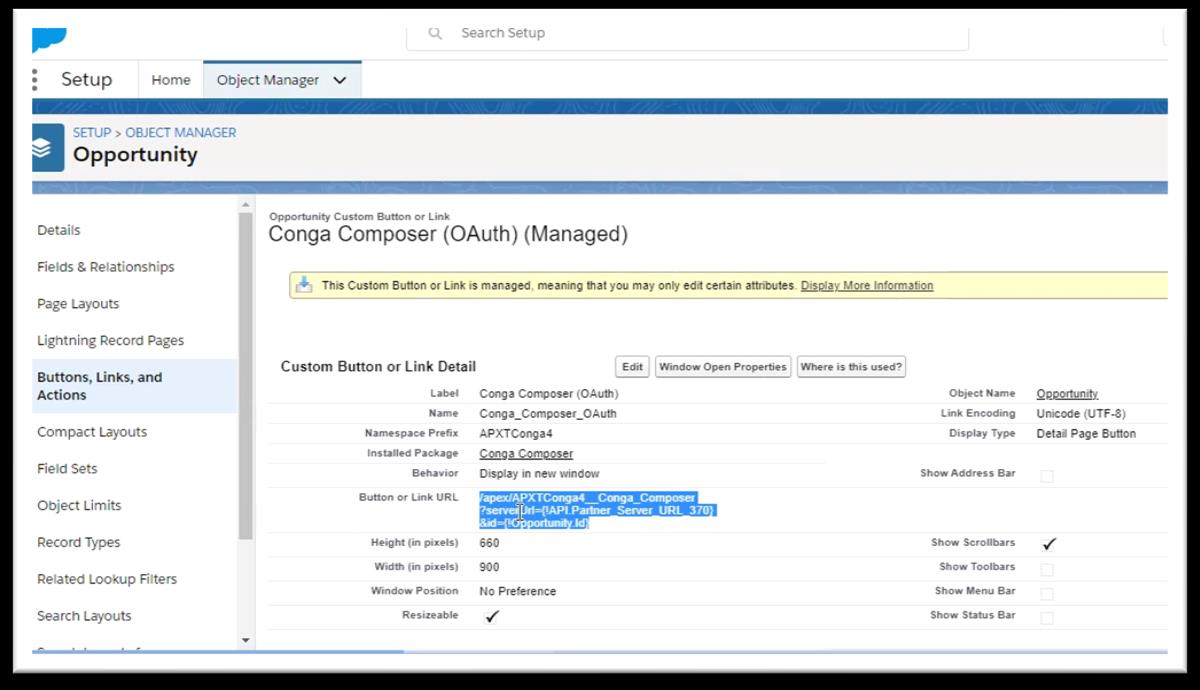Toggle the Show Toolbars checkbox

tap(1047, 570)
